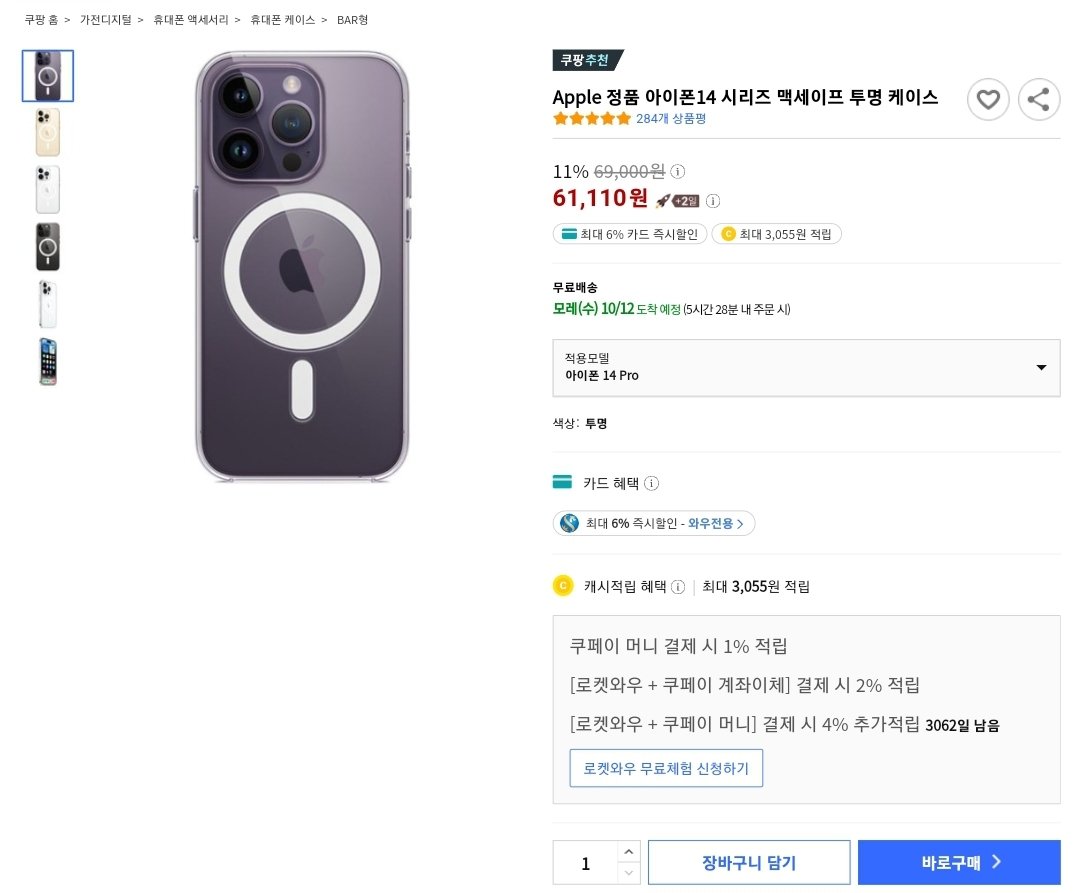Click the heart wishlist icon

click(x=988, y=100)
